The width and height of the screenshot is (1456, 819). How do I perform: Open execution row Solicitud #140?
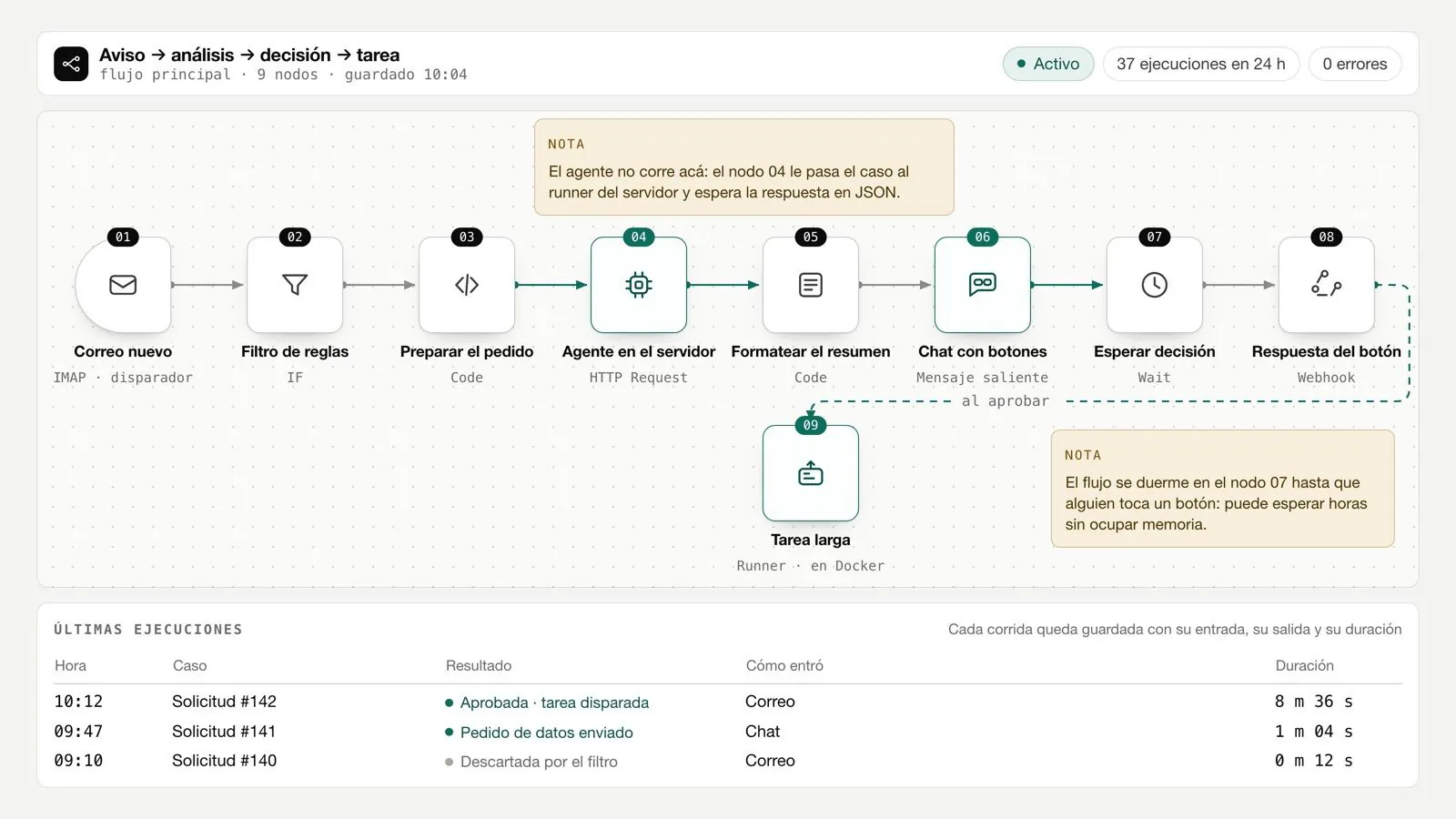tap(728, 761)
